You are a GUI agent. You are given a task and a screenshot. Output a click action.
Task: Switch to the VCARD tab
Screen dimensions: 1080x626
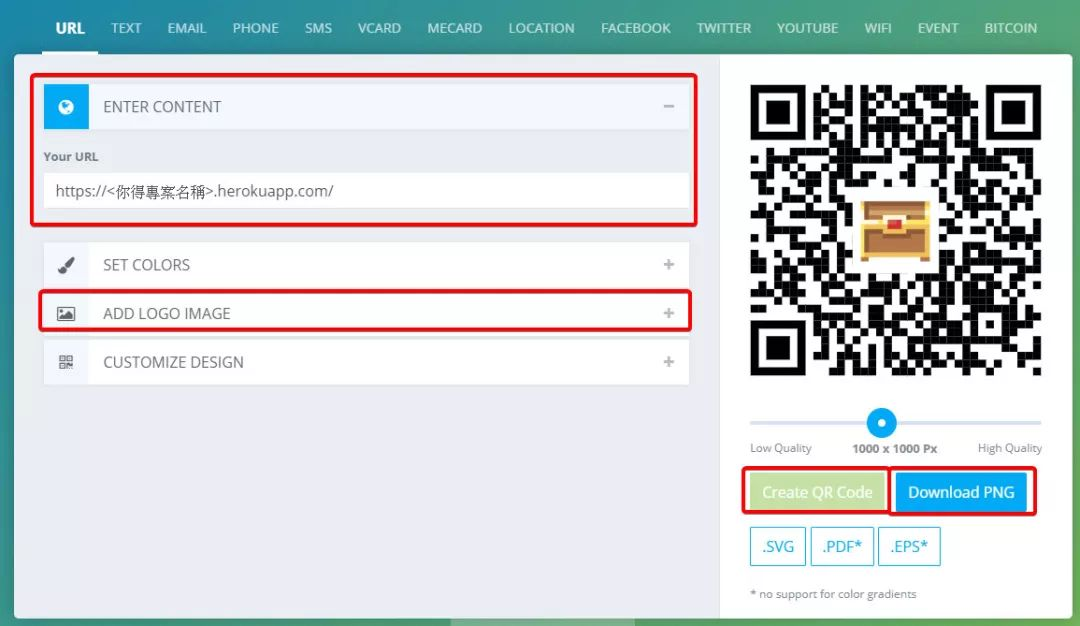click(380, 28)
